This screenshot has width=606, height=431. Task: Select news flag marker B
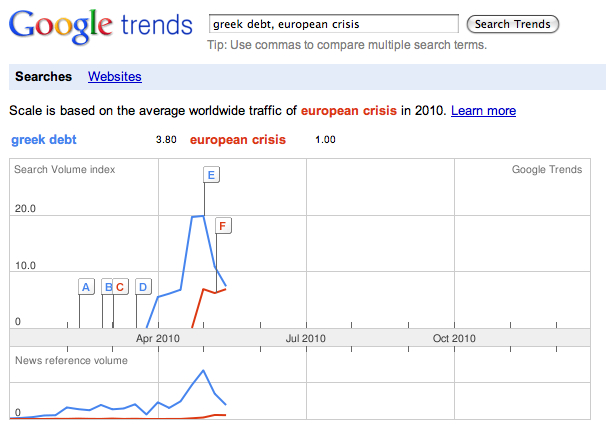[108, 287]
